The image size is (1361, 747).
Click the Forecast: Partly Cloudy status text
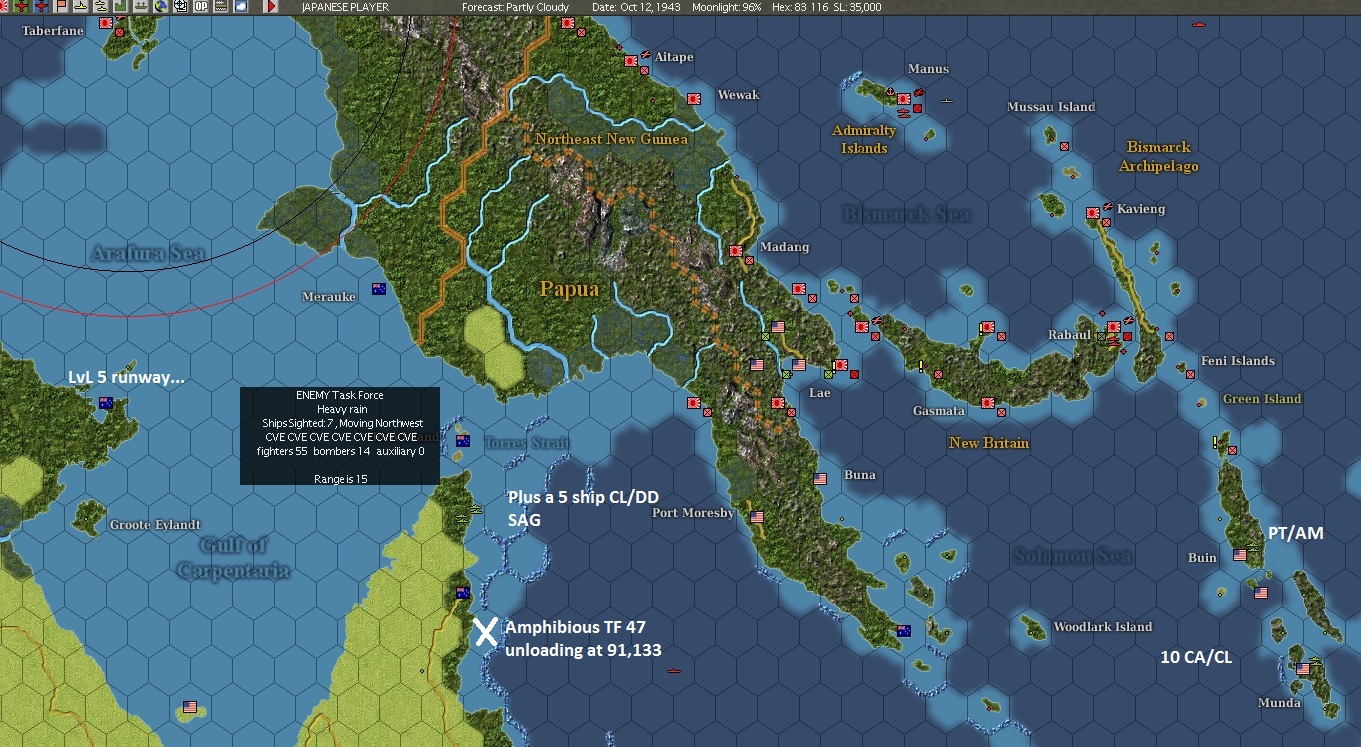pos(516,7)
